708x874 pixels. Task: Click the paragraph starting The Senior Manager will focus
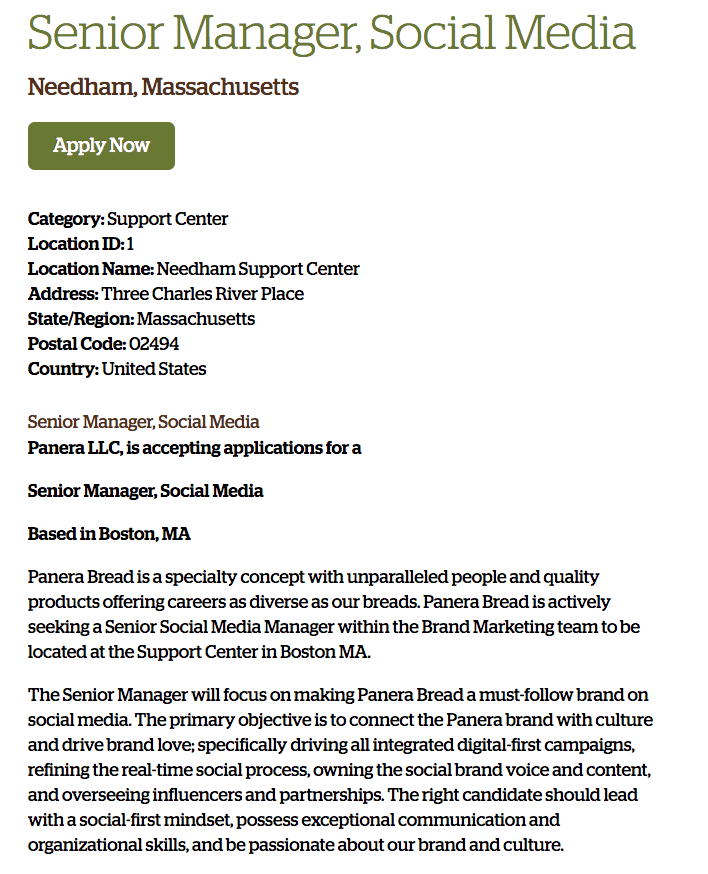[340, 769]
